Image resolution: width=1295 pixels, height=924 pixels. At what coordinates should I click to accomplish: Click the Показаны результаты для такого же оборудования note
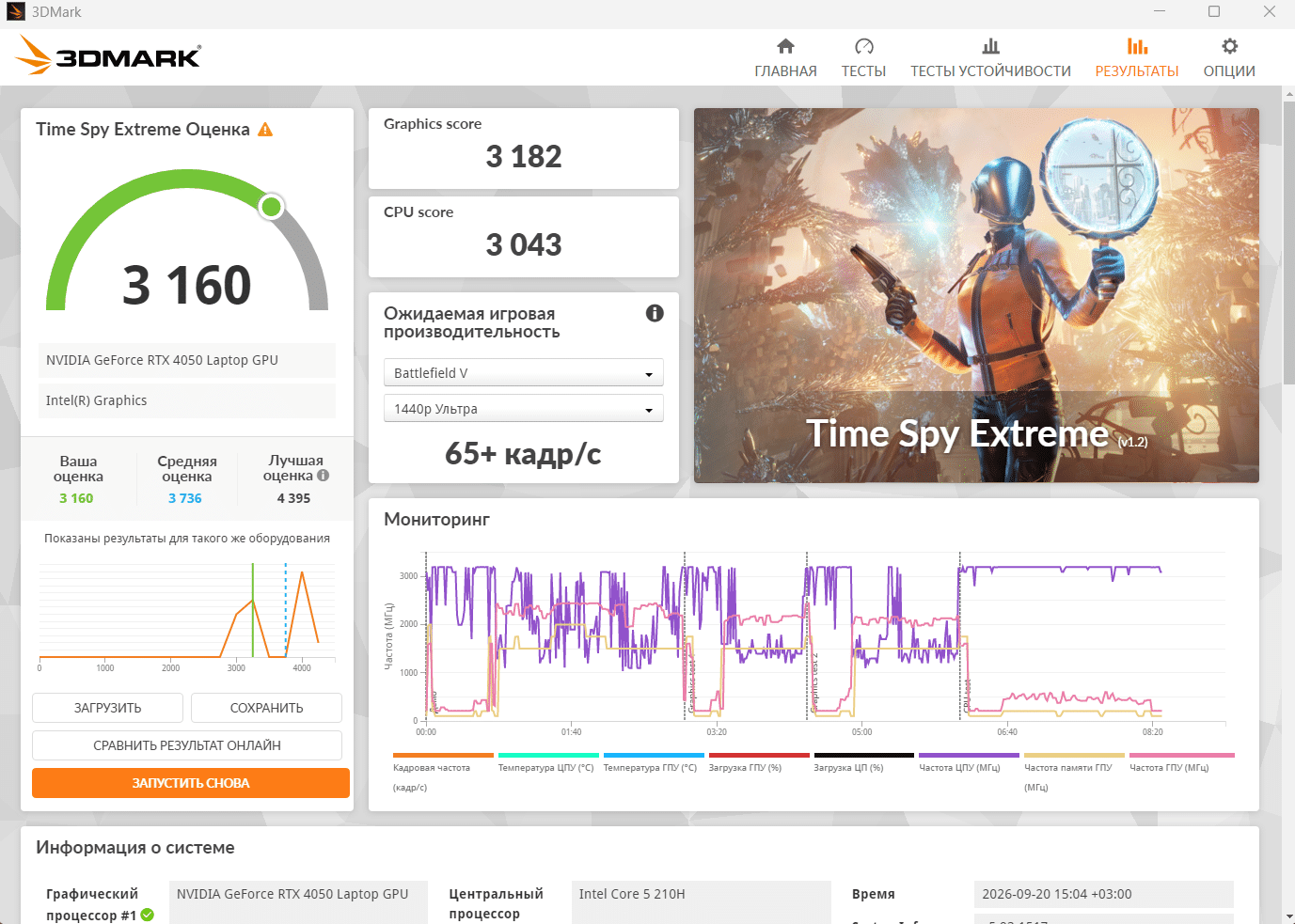pos(187,539)
